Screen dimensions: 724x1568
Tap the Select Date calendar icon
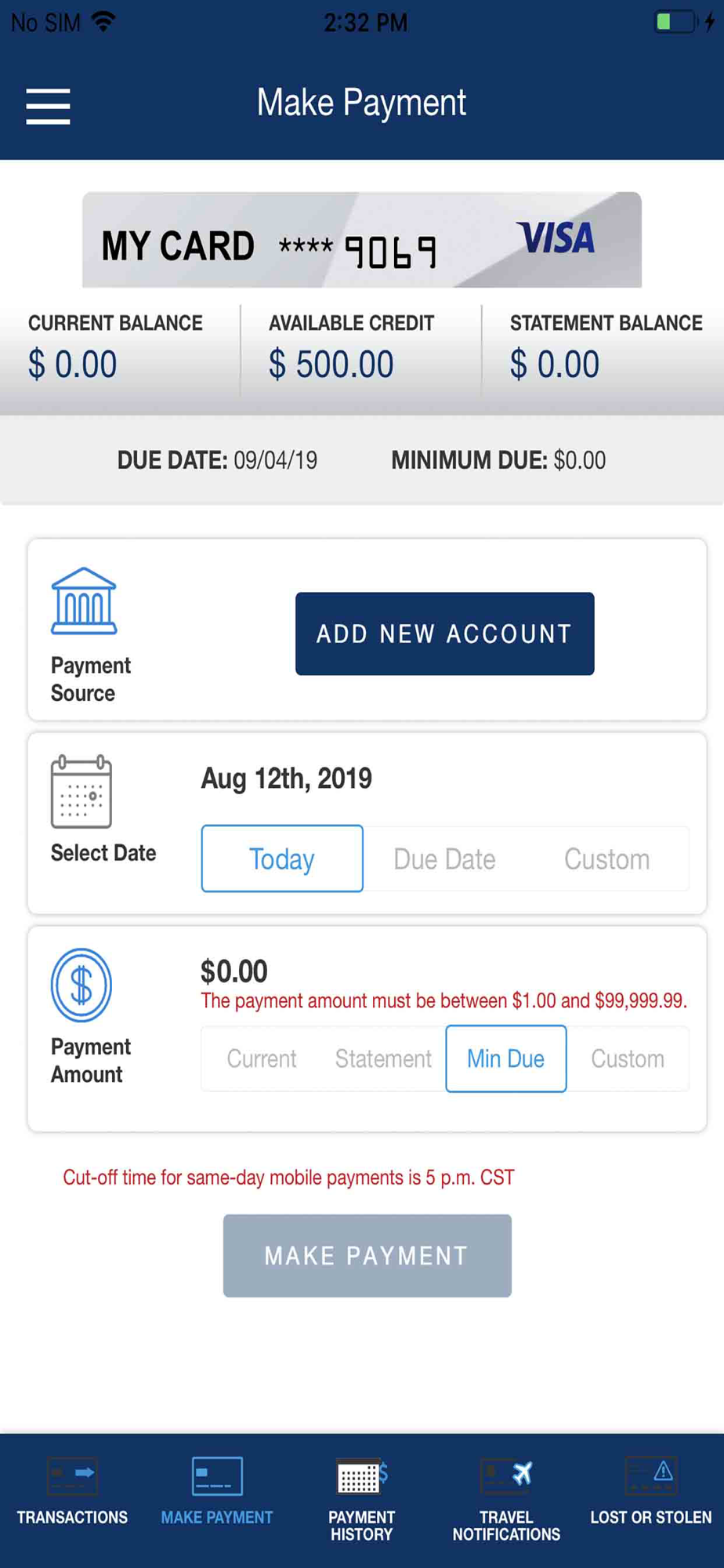tap(81, 791)
